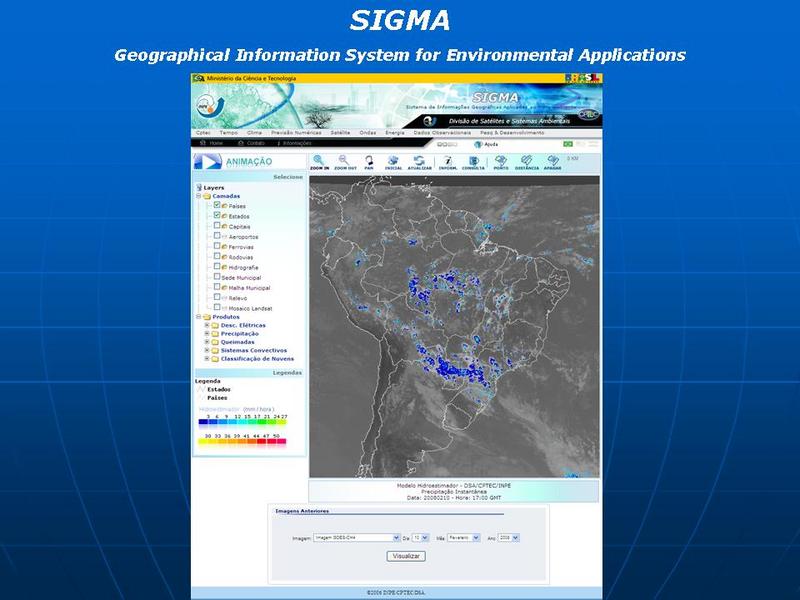800x600 pixels.
Task: Enable the Malha Municipal layer checkbox
Action: (217, 286)
